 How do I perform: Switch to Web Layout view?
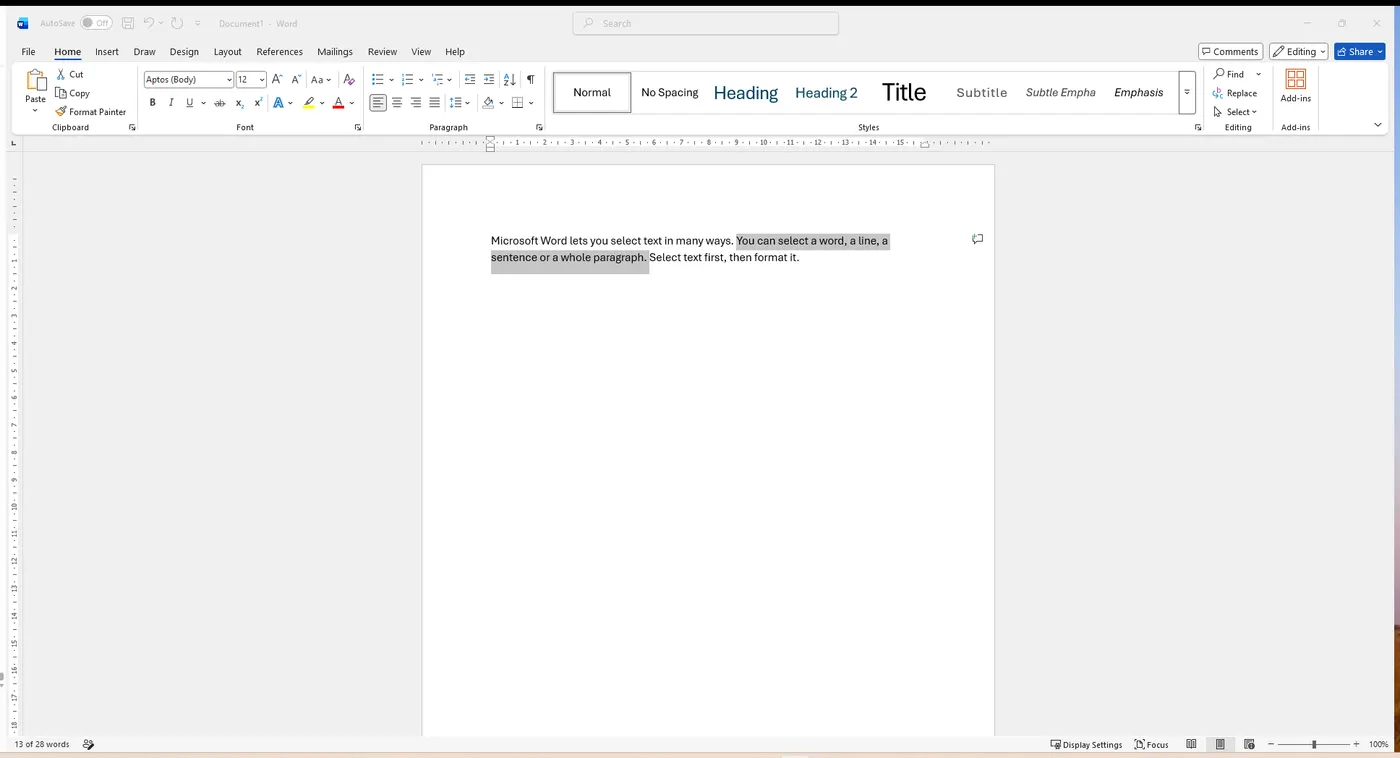pyautogui.click(x=1249, y=744)
